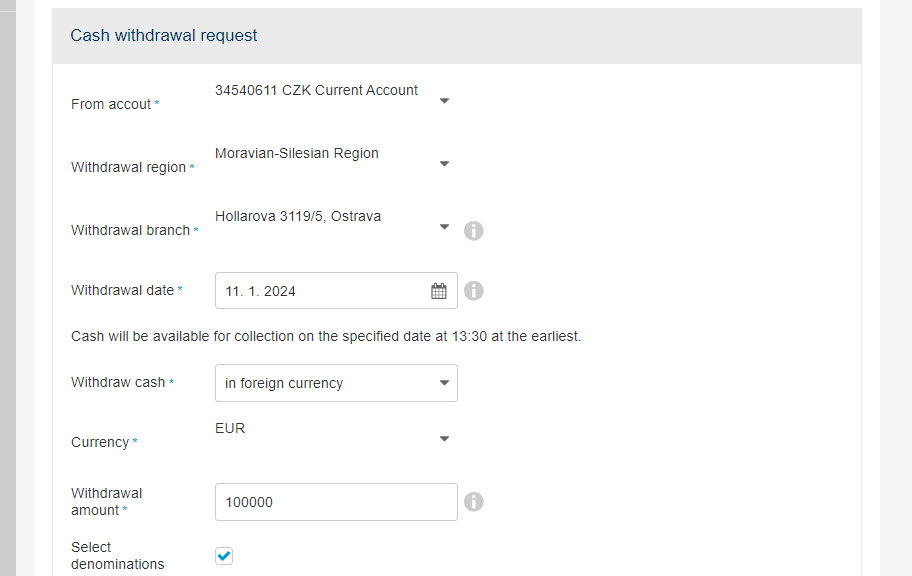Click the 'Select denominations' label text

[117, 556]
